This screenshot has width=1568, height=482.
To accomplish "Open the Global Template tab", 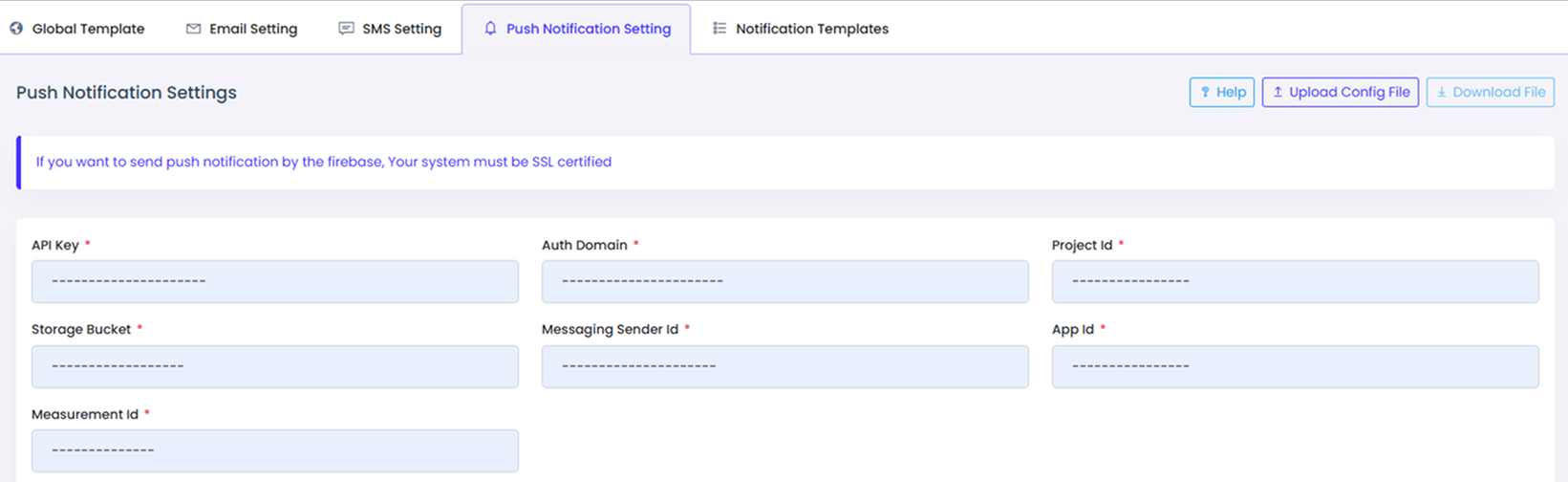I will point(88,29).
